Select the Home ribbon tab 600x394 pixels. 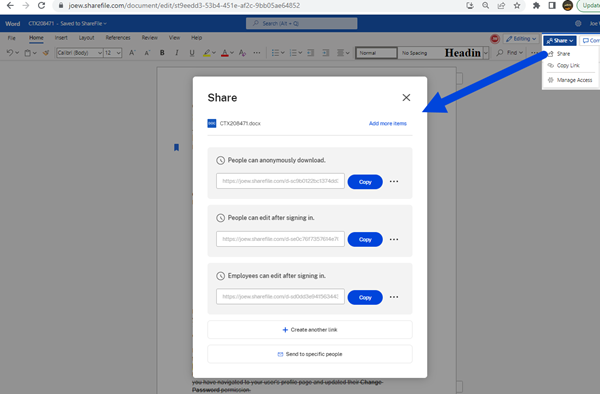[36, 38]
